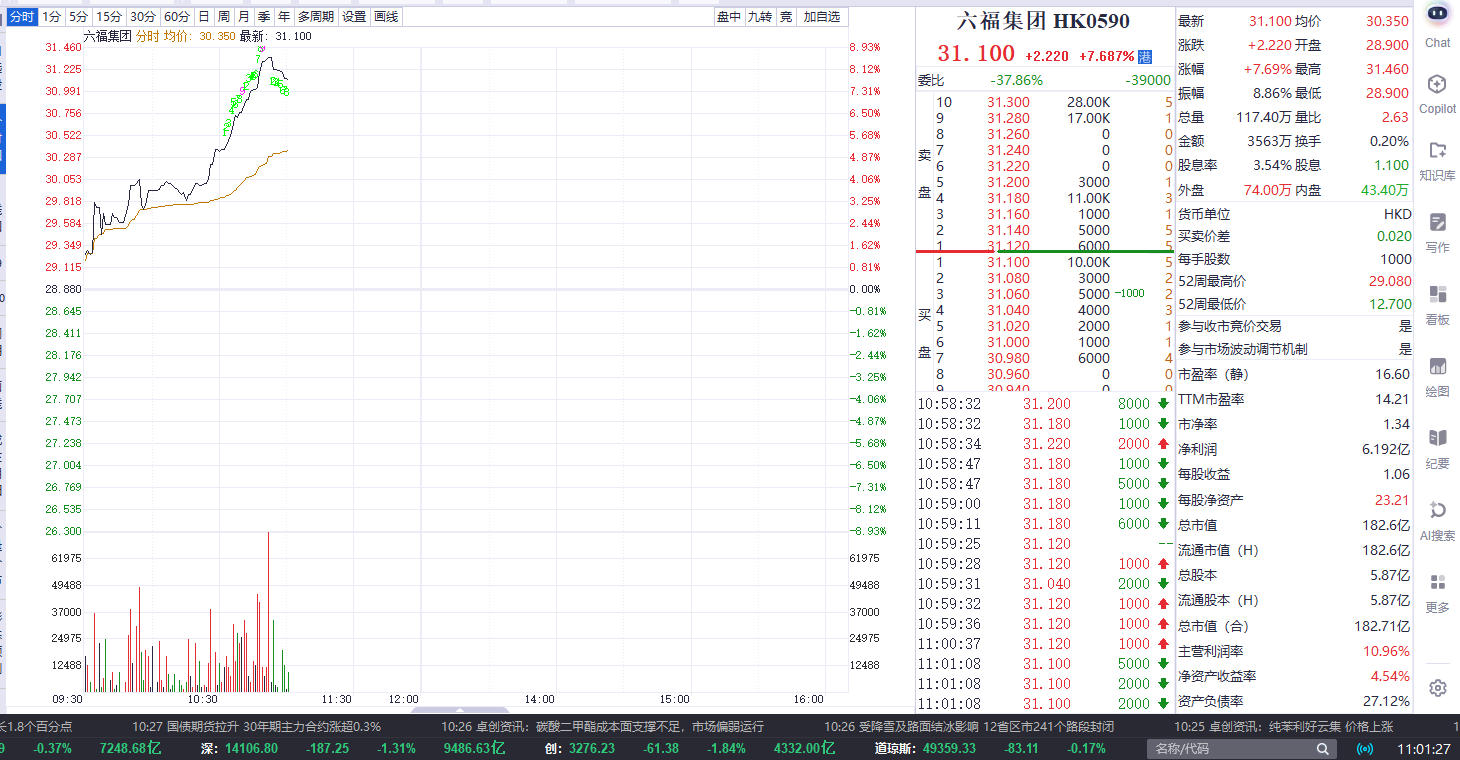Open the 知识库 knowledge base

[x=1437, y=160]
